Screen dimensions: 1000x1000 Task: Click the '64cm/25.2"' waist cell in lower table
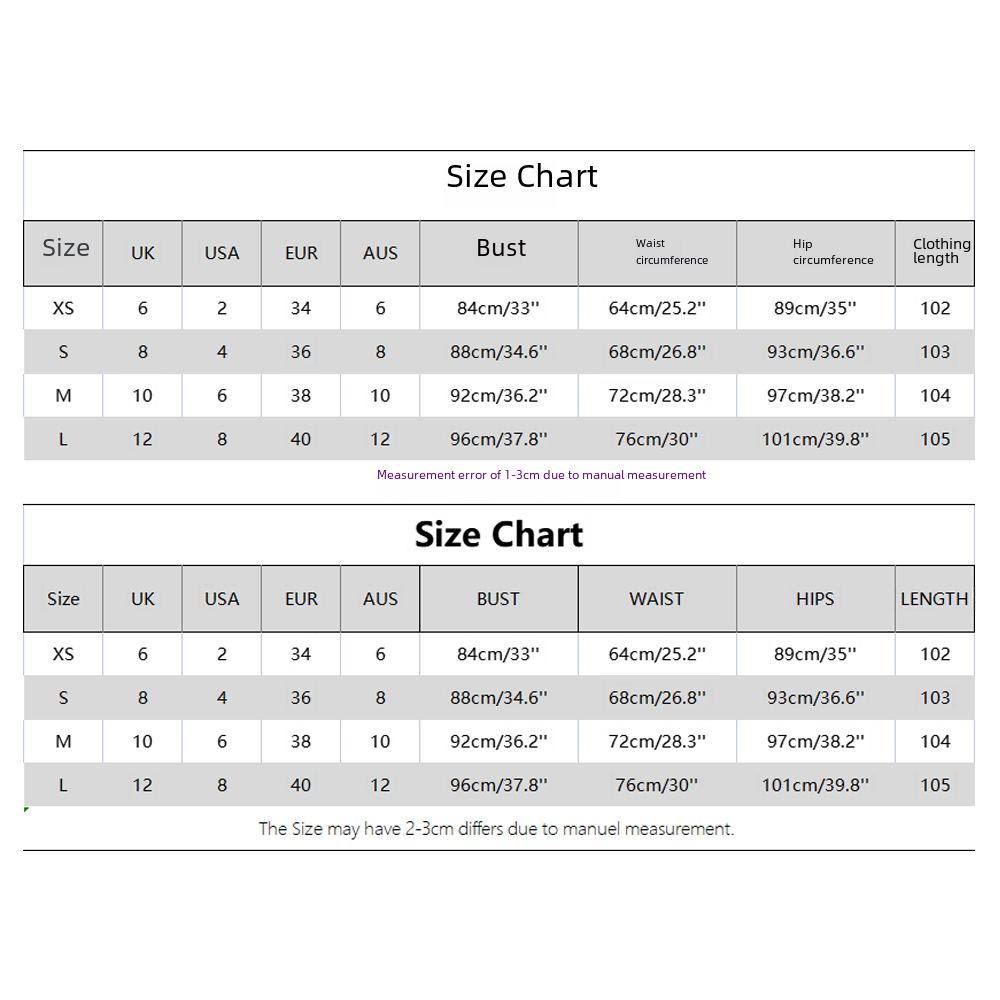coord(657,654)
